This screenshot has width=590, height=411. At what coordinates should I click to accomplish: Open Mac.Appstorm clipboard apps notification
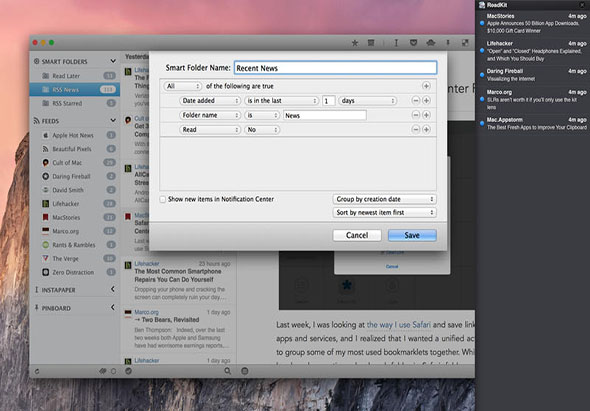533,123
